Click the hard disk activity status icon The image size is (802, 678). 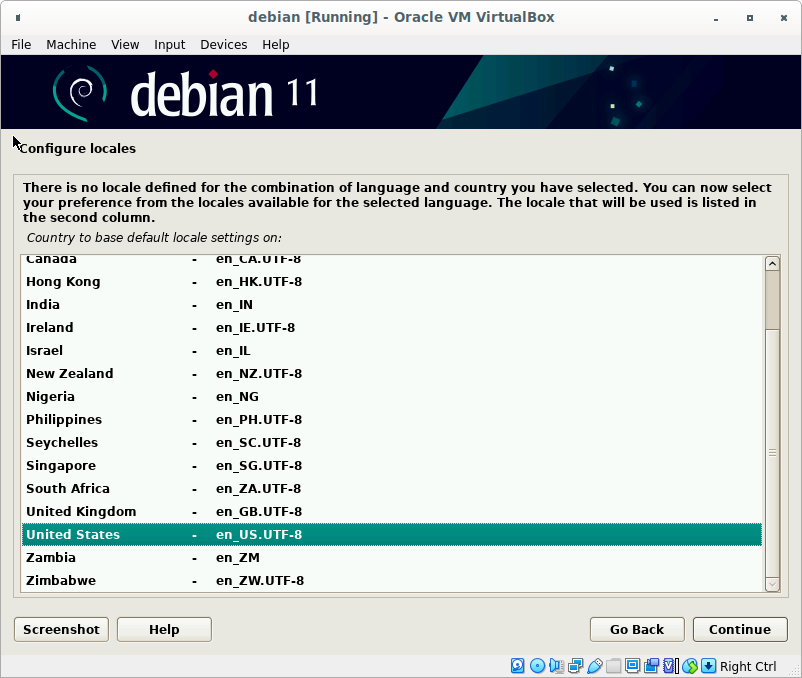tap(518, 666)
